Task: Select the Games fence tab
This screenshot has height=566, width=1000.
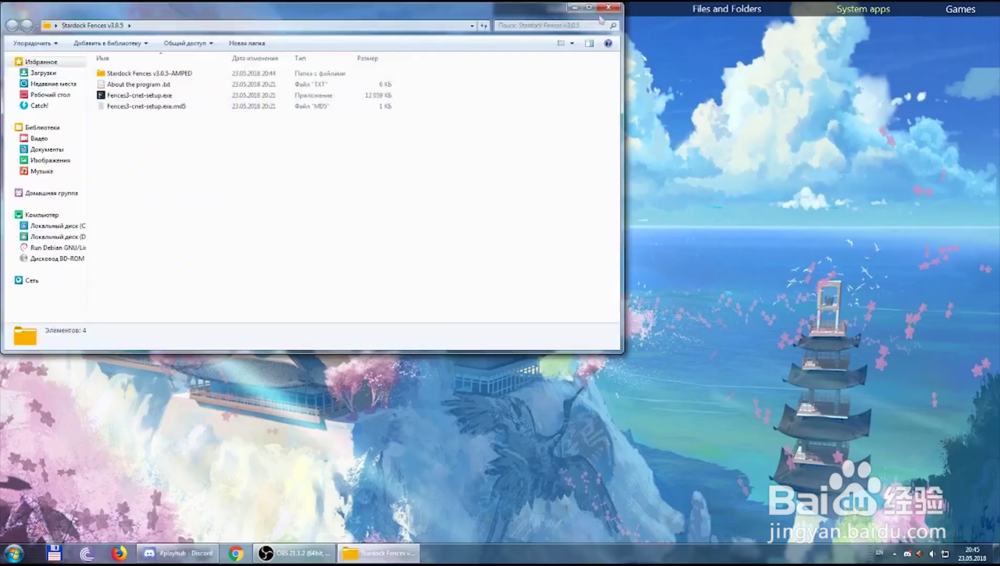Action: tap(960, 9)
